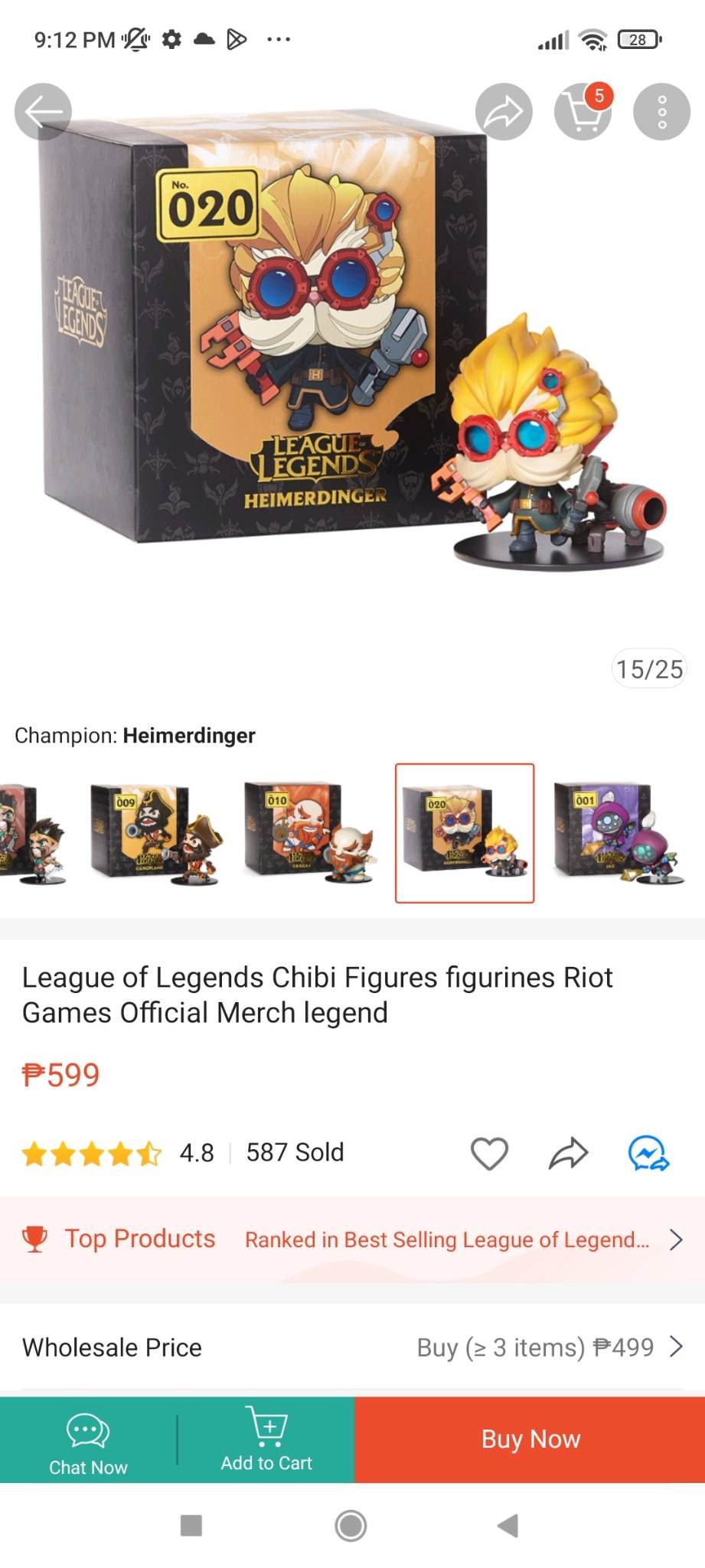Tap the Top Products trophy icon
The width and height of the screenshot is (705, 1568).
(x=34, y=1239)
